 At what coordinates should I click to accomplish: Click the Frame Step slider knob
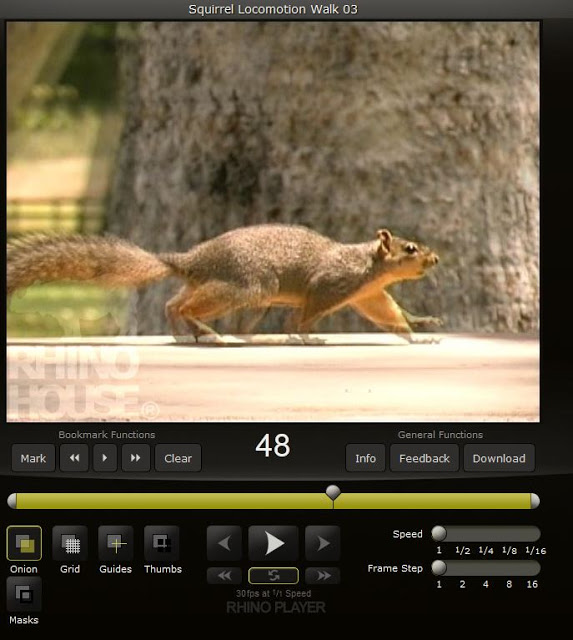[439, 567]
